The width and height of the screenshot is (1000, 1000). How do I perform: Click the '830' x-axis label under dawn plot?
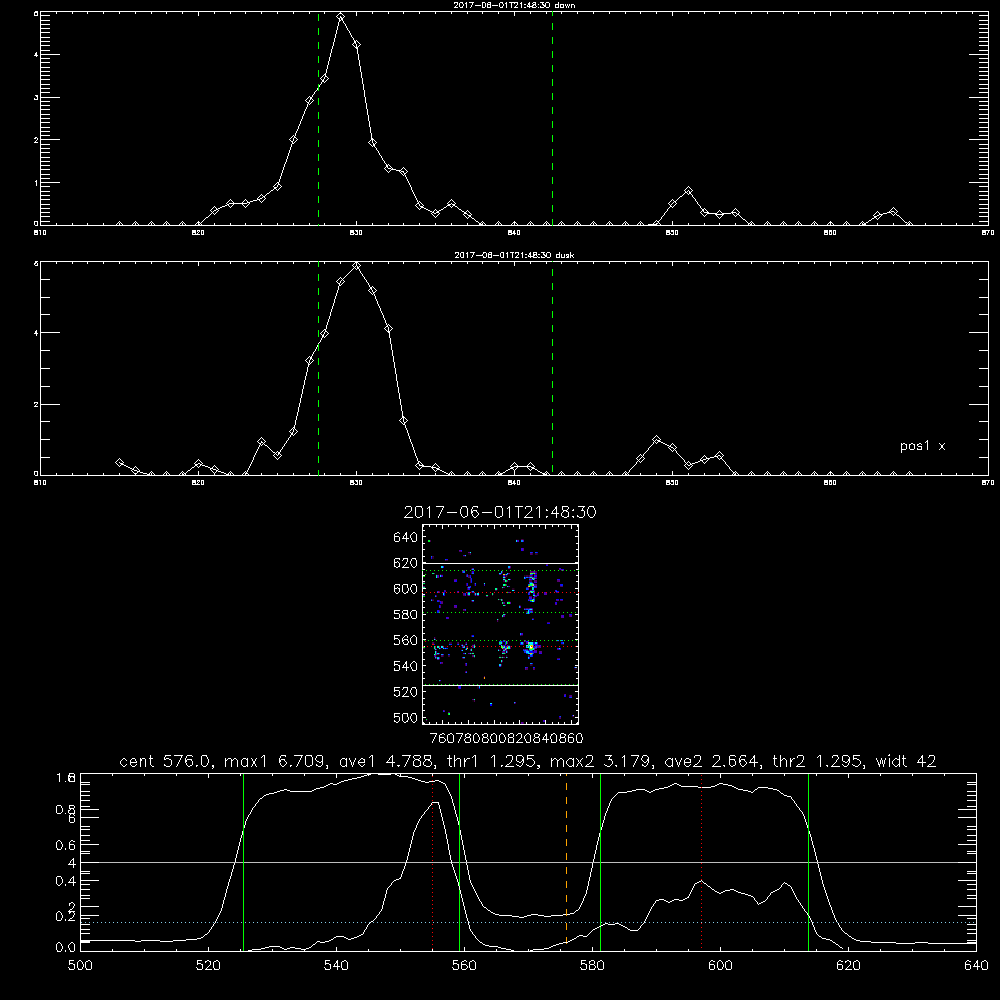(x=356, y=233)
